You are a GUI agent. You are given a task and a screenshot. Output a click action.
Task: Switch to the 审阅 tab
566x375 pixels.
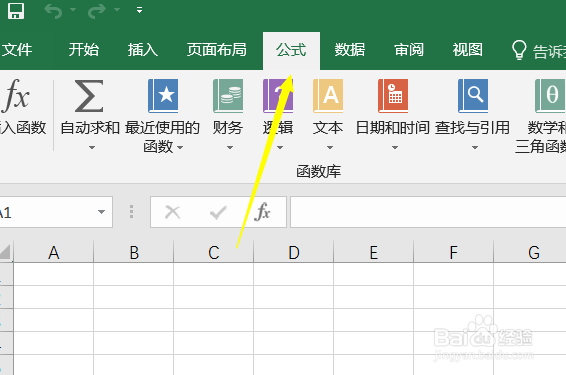(x=409, y=50)
